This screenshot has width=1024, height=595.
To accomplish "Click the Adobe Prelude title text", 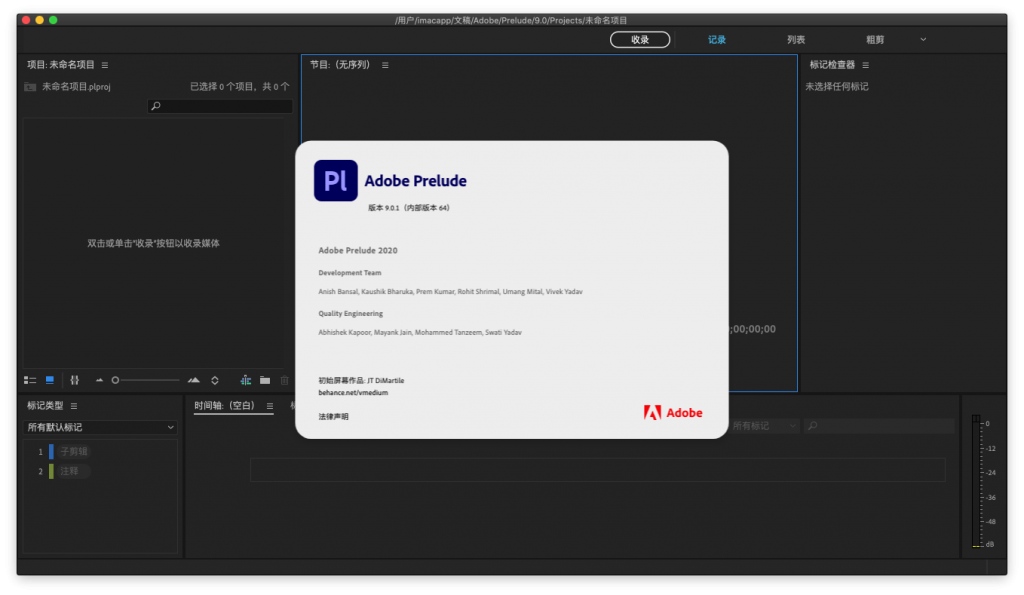I will tap(415, 181).
